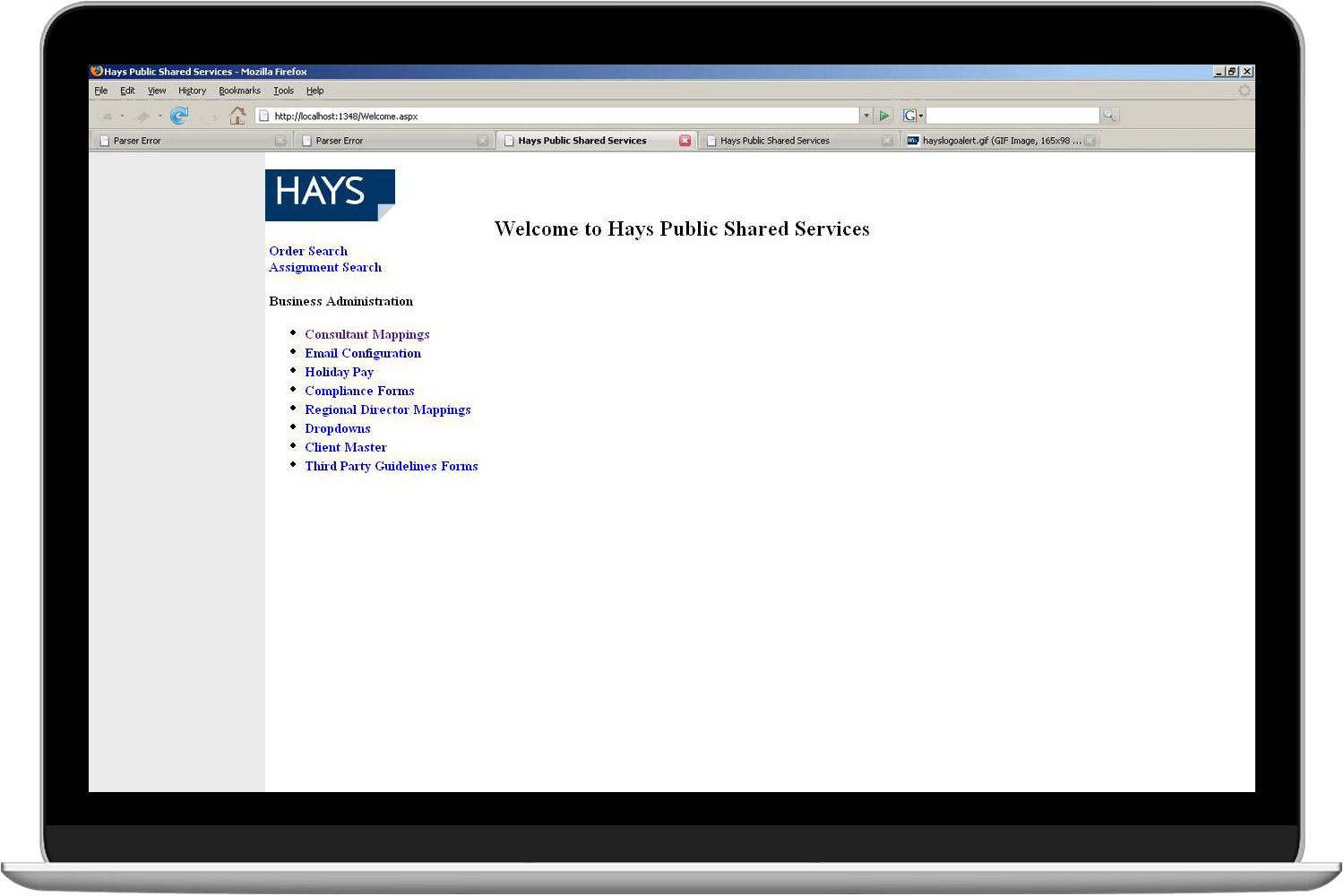Open Third Party Guidelines Forms link
The height and width of the screenshot is (896, 1344).
392,466
